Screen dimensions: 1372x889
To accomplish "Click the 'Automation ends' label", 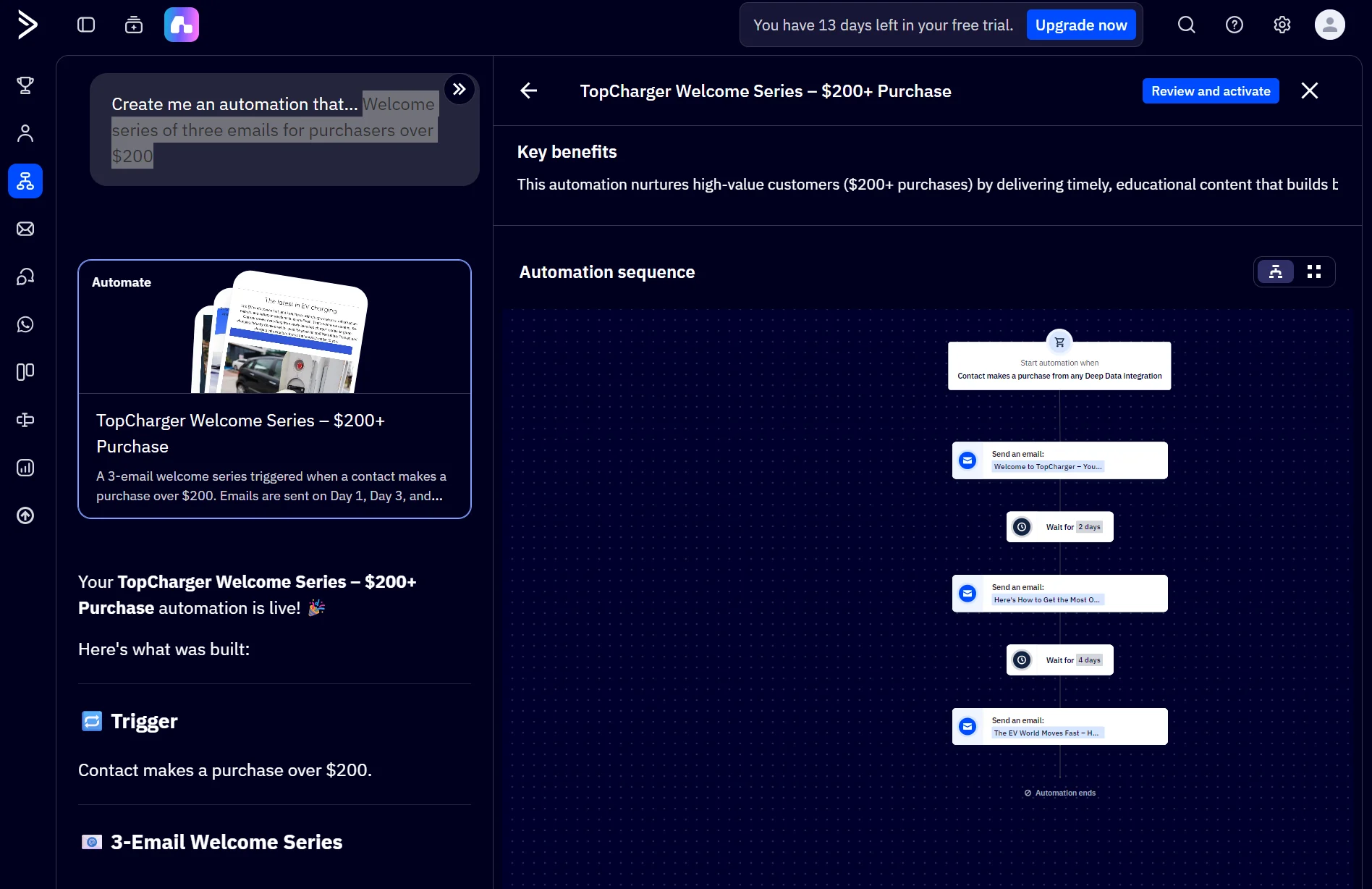I will 1059,793.
